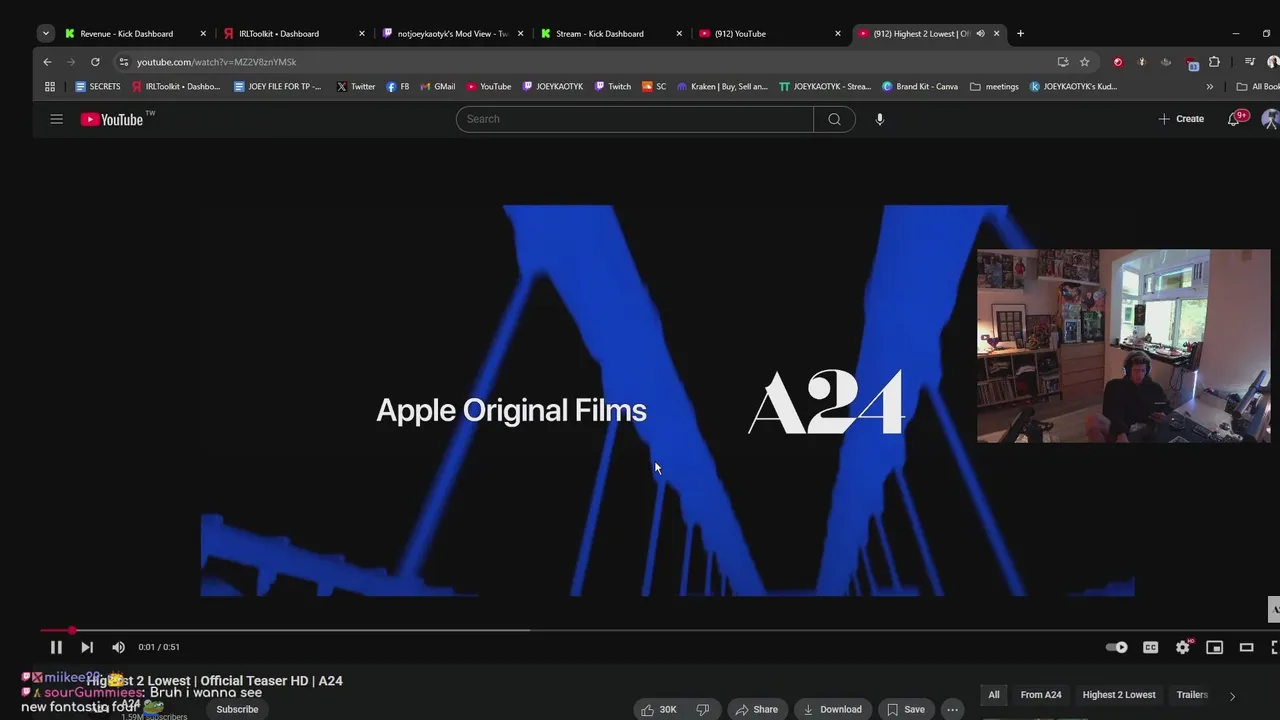Screen dimensions: 1280x720
Task: Go back in browser history
Action: (47, 62)
